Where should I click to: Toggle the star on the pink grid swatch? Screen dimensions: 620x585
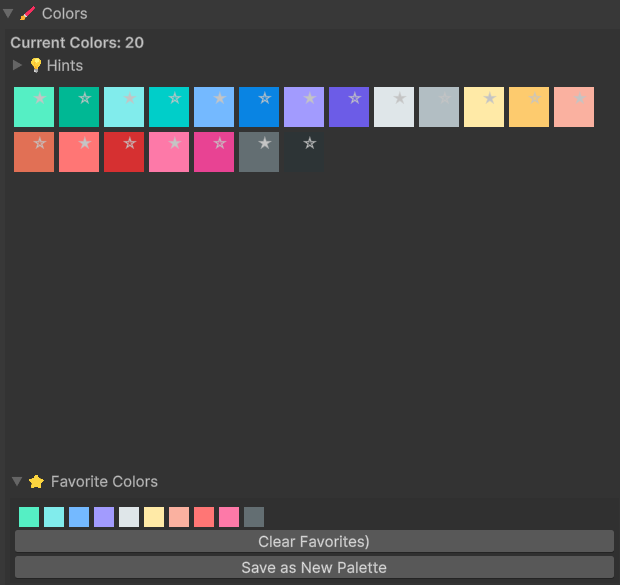(x=175, y=143)
